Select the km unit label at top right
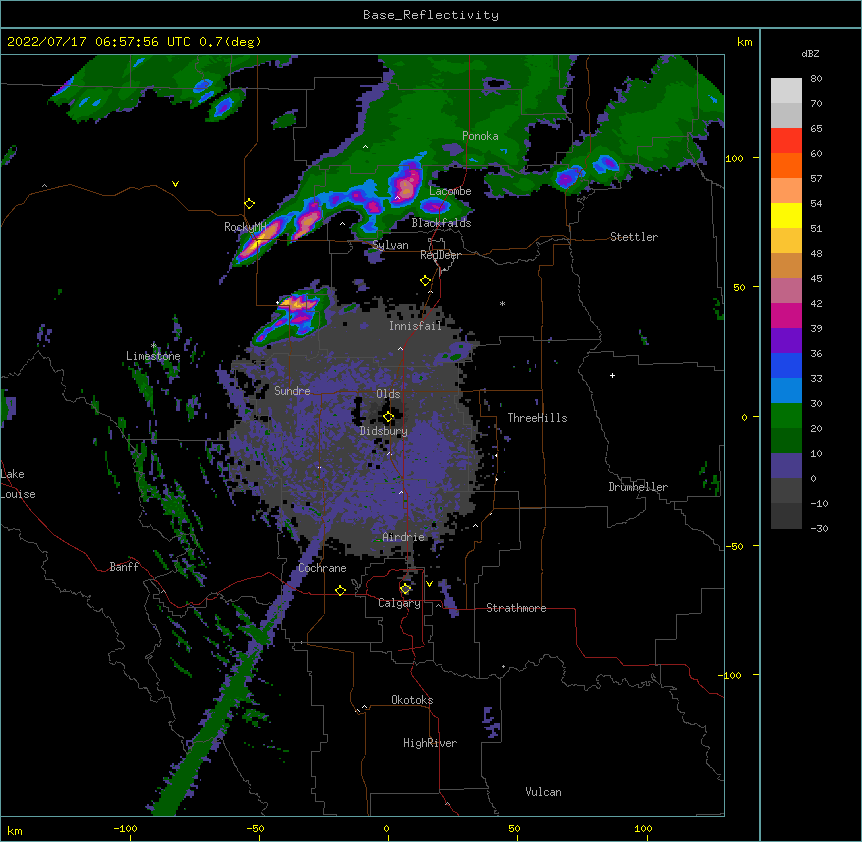862x842 pixels. point(744,42)
